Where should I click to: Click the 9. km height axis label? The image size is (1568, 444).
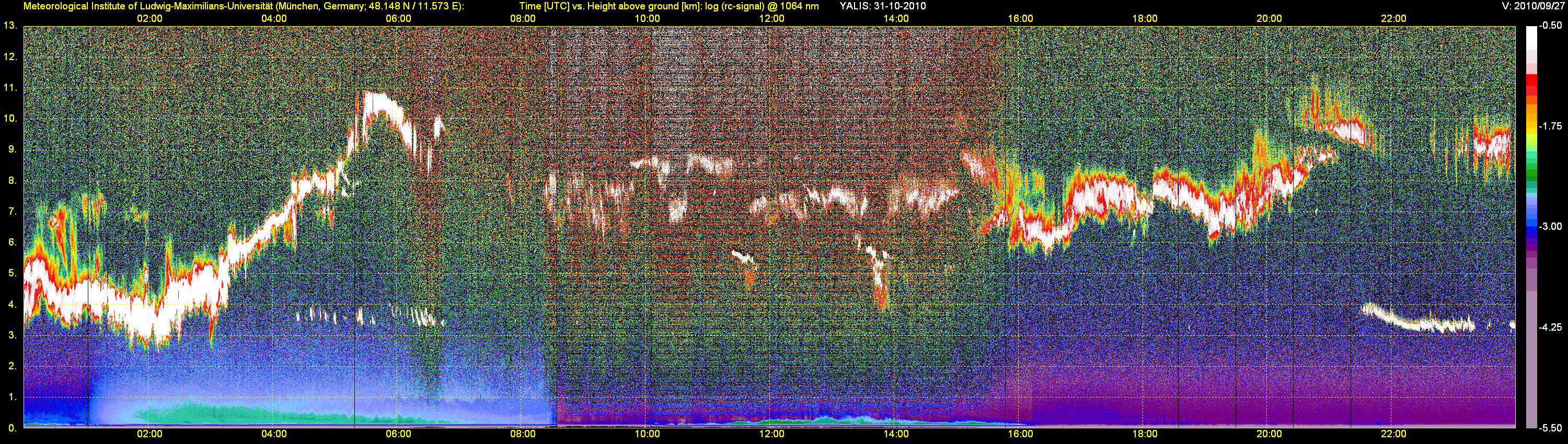[x=12, y=149]
